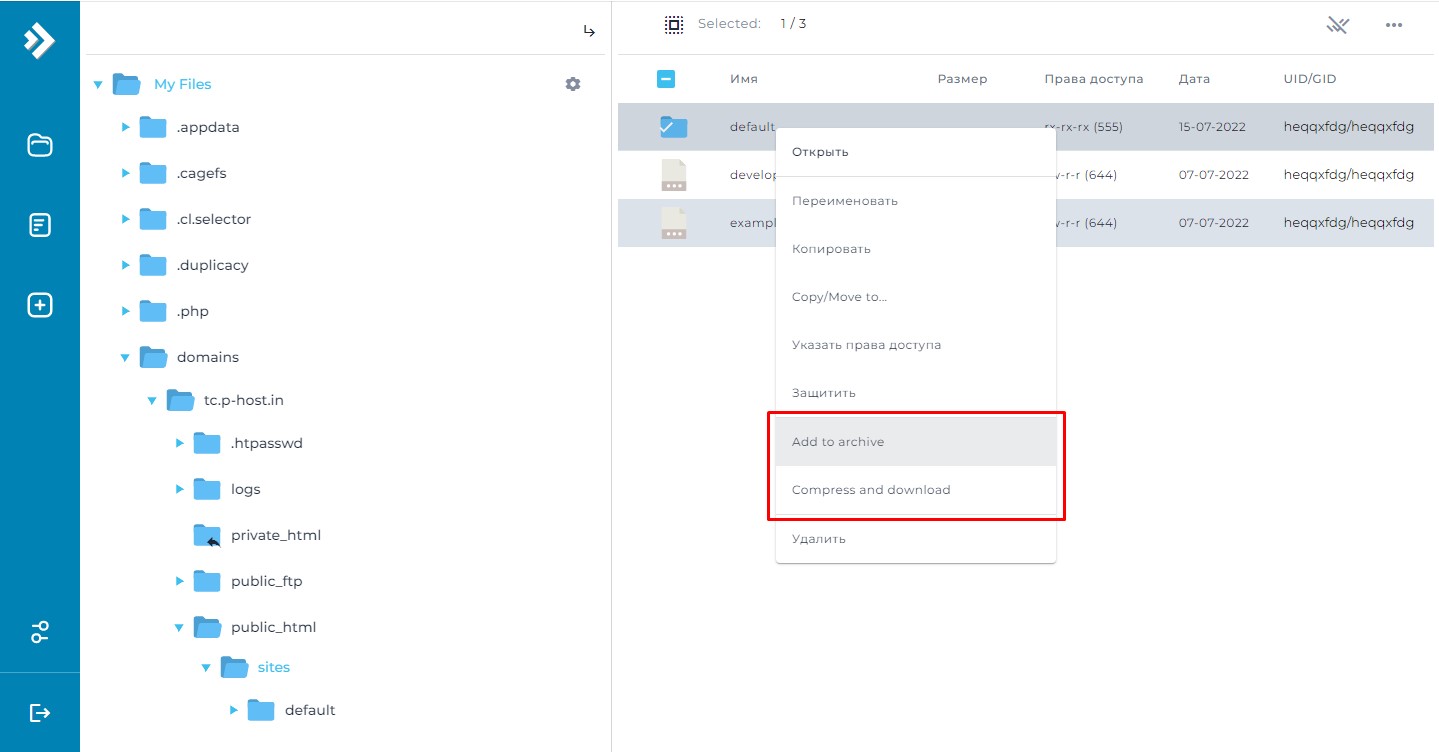Viewport: 1439px width, 752px height.
Task: Click the DirectAdmin logo icon
Action: click(x=39, y=40)
